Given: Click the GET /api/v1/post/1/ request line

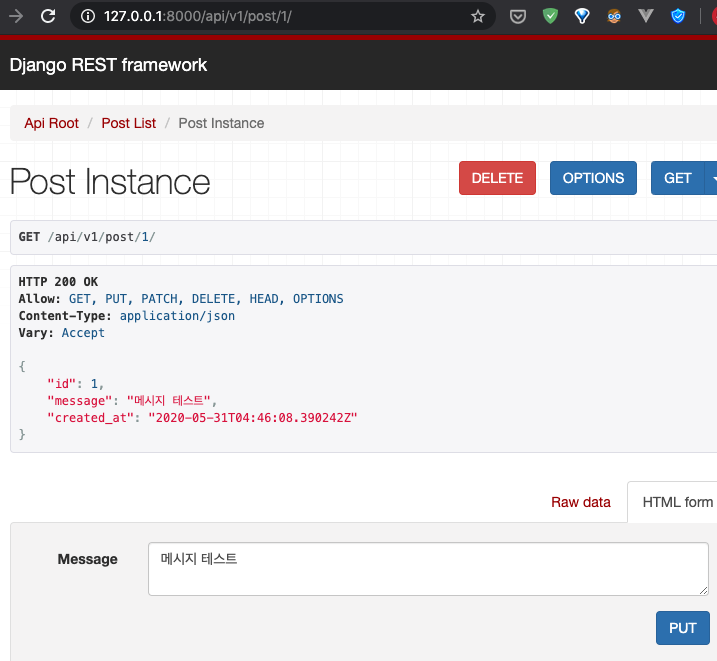Looking at the screenshot, I should coord(87,237).
